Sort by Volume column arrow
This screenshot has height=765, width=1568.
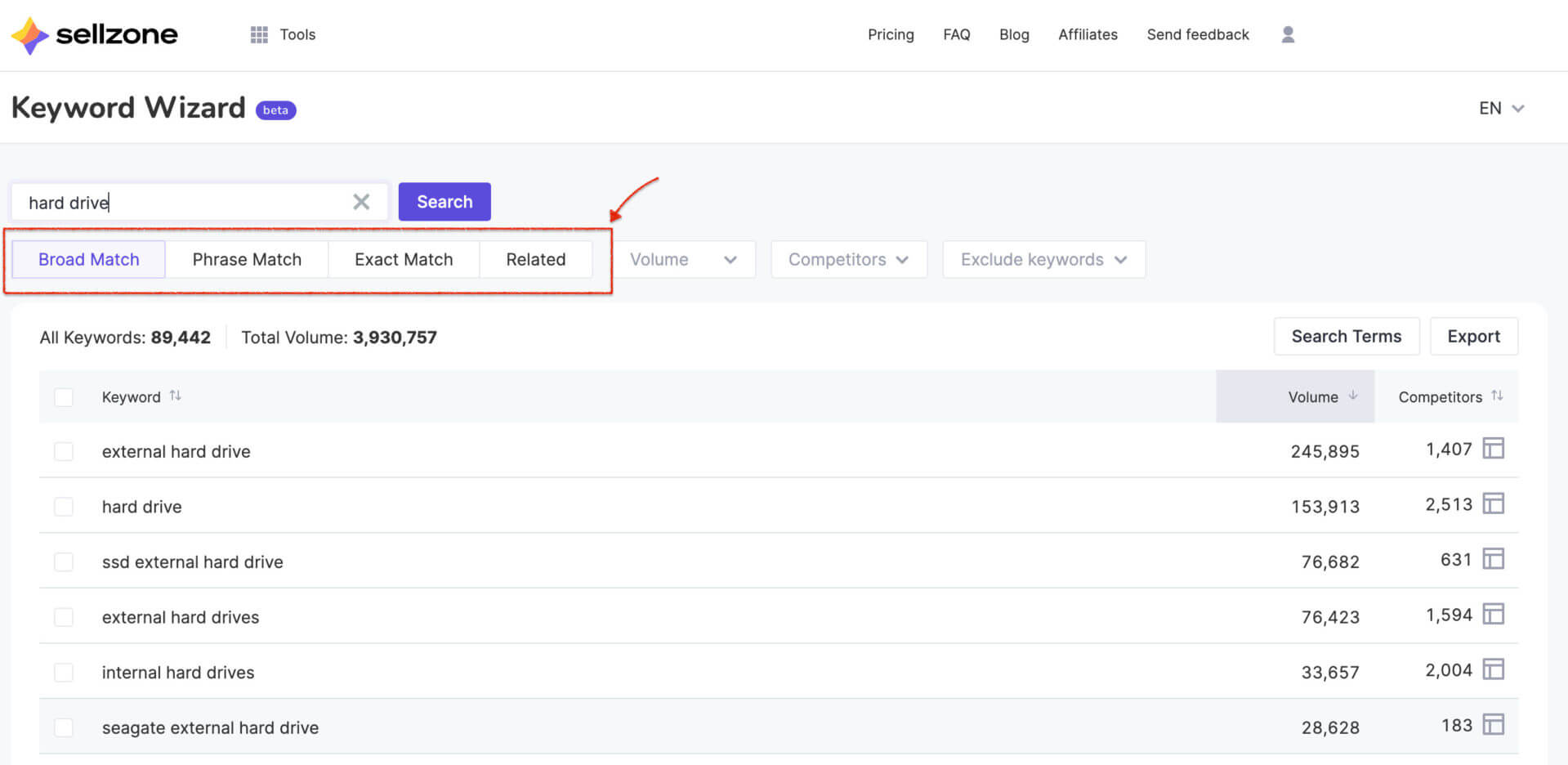pos(1353,396)
